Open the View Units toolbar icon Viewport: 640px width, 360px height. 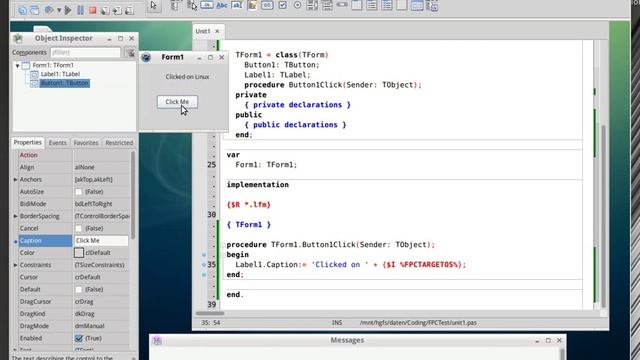22,11
